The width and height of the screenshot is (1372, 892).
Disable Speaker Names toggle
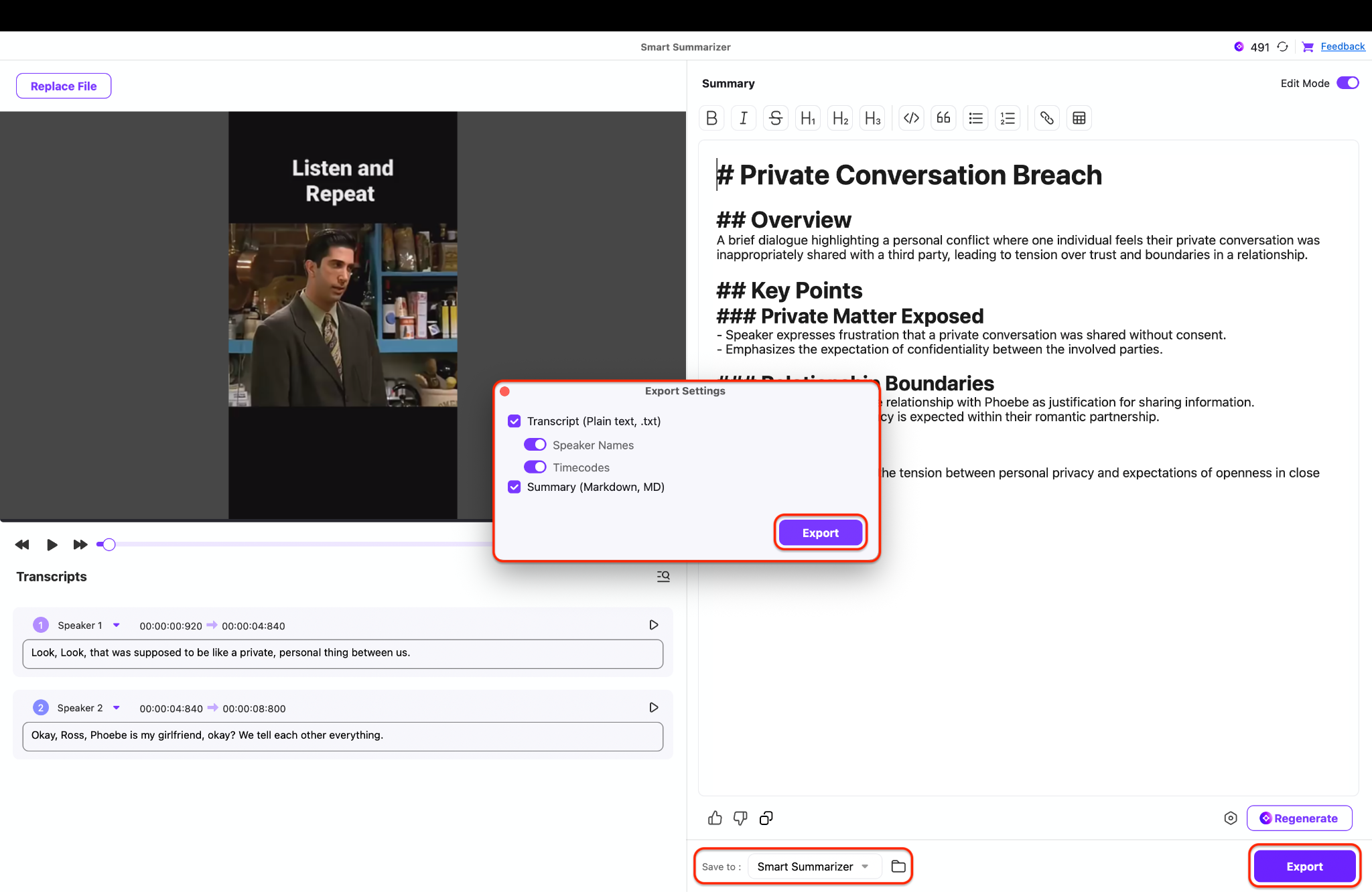(535, 445)
